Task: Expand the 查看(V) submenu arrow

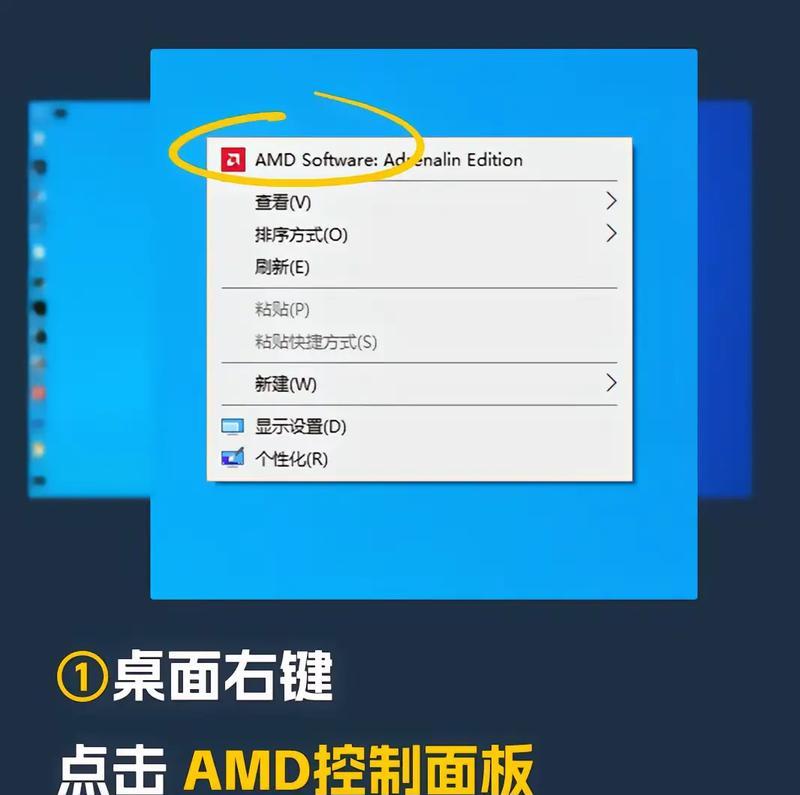Action: (611, 201)
